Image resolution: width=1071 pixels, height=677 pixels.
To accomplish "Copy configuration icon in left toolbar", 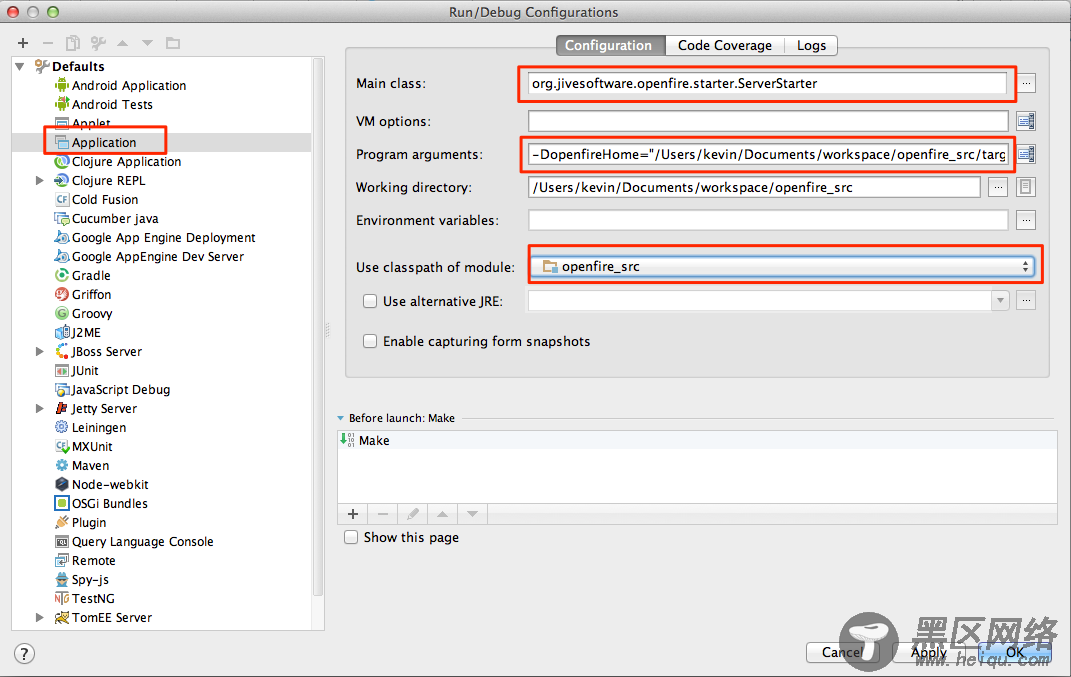I will point(72,43).
